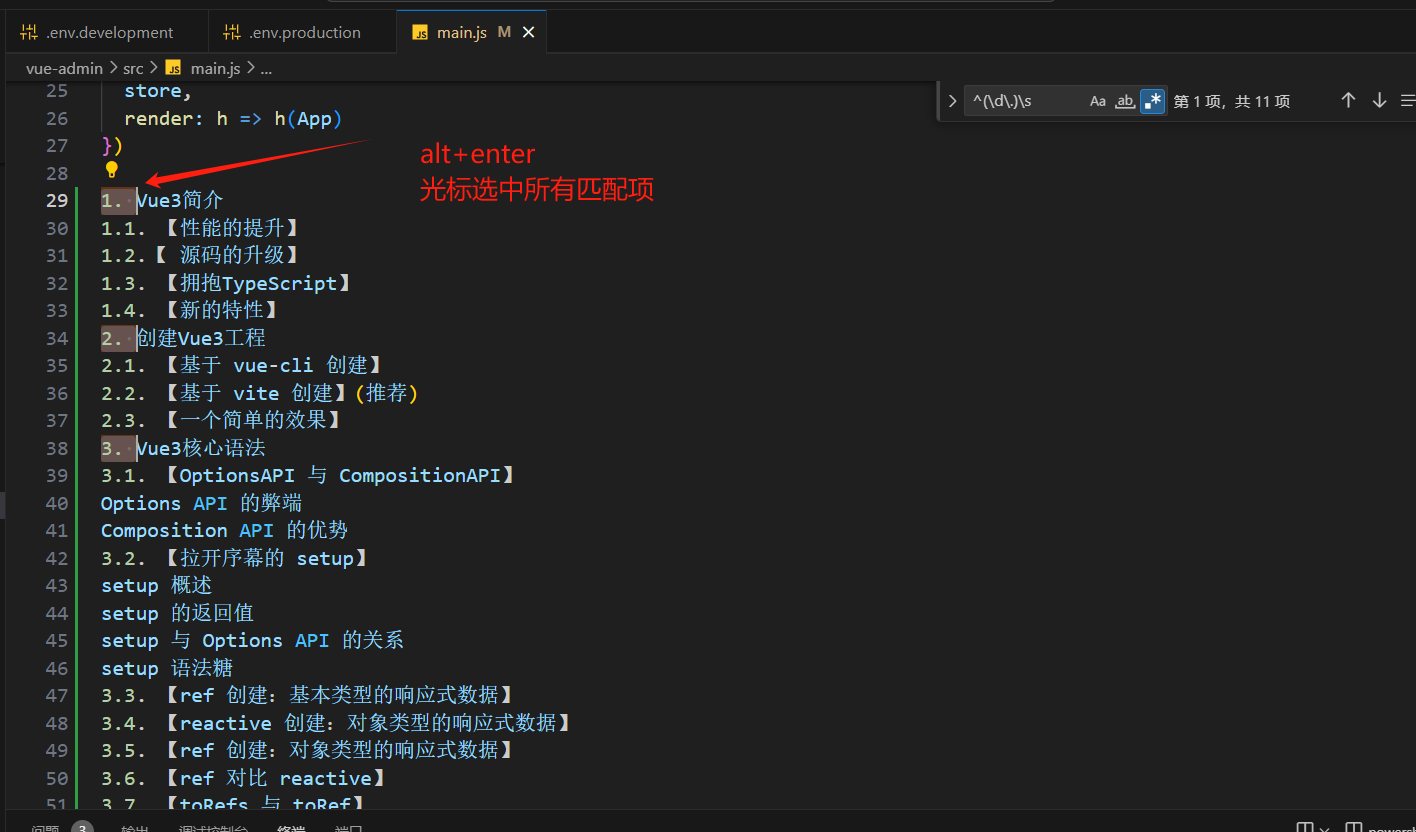
Task: Click the JS file icon on main.js tab
Action: (420, 33)
